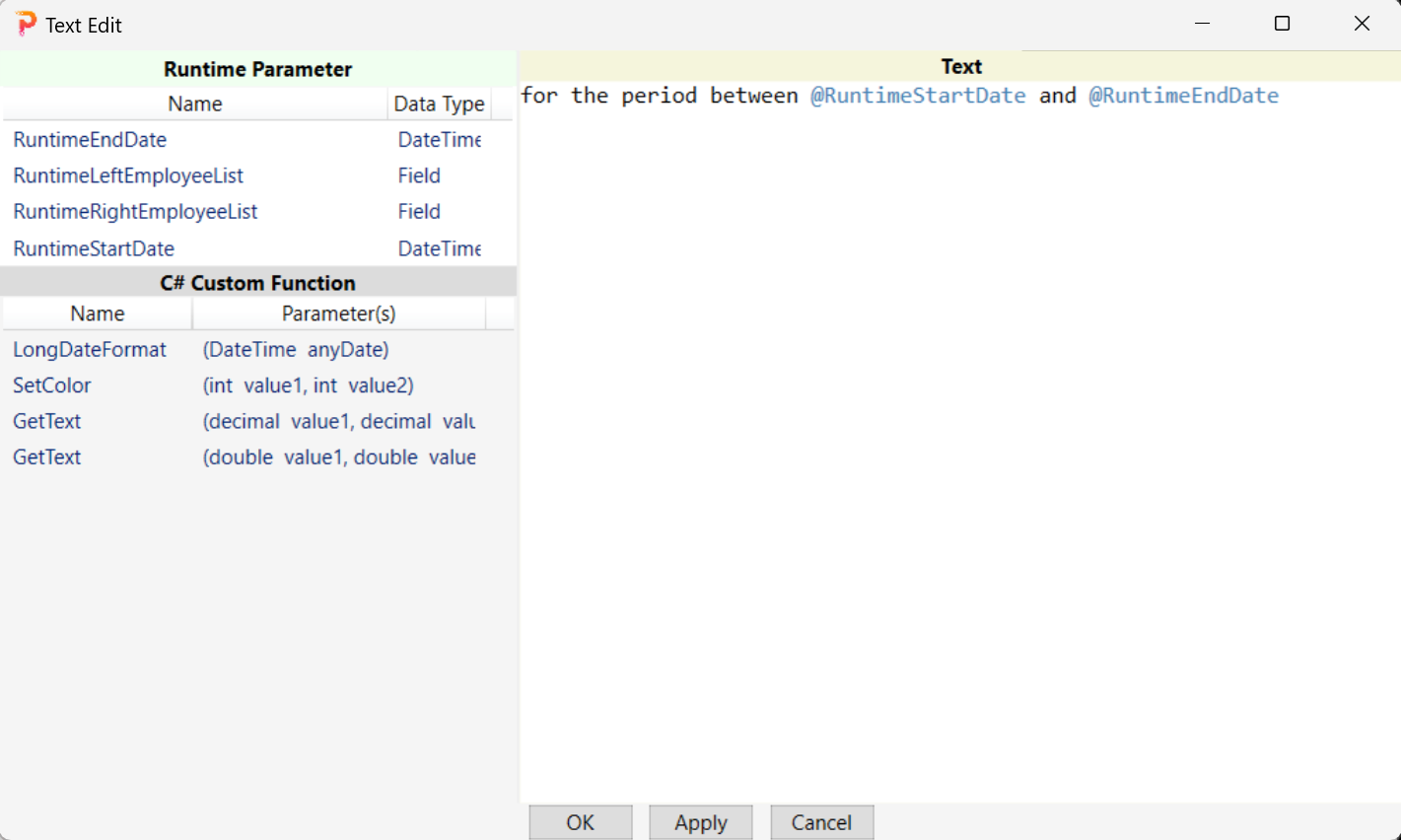Click the Data Type column header
Viewport: 1401px width, 840px height.
(x=439, y=104)
